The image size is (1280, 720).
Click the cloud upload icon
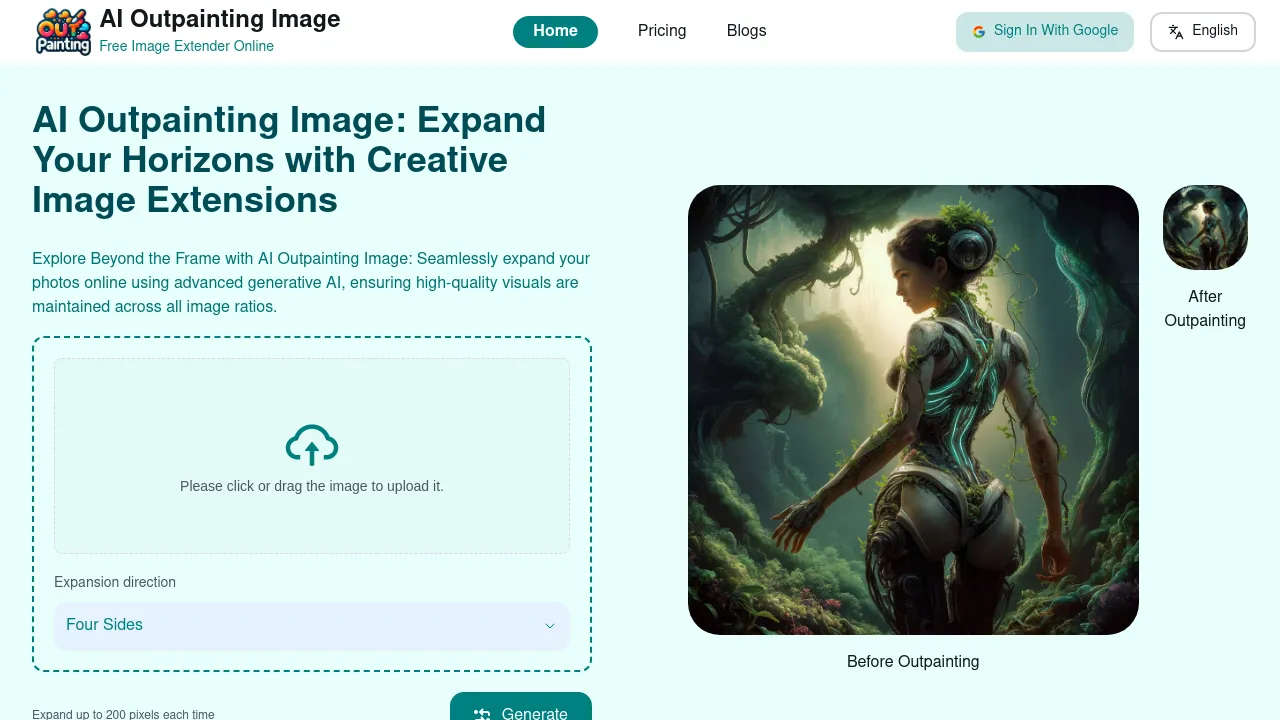pyautogui.click(x=312, y=445)
